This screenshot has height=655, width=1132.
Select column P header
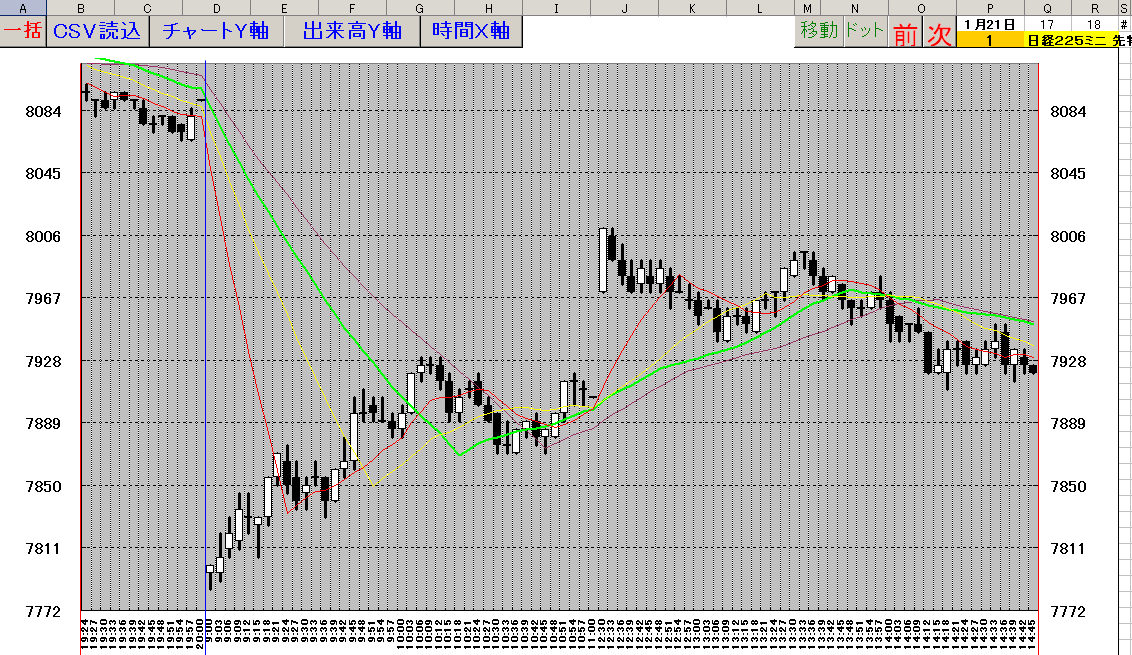coord(990,8)
